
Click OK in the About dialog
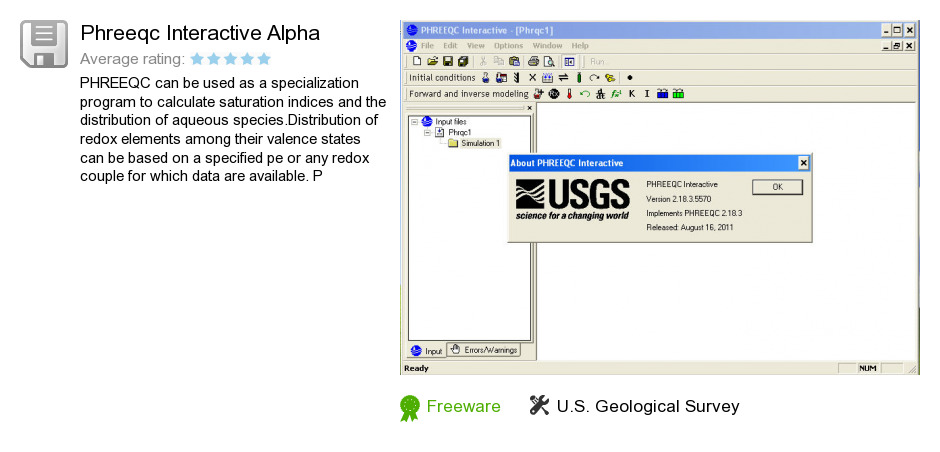point(777,186)
